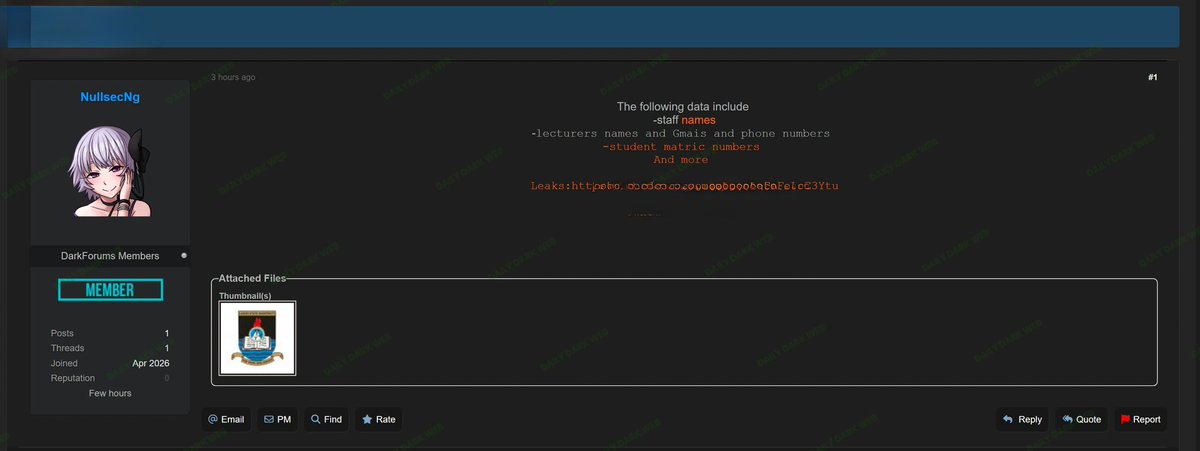
Task: Select the 'And more' line
Action: (x=681, y=159)
